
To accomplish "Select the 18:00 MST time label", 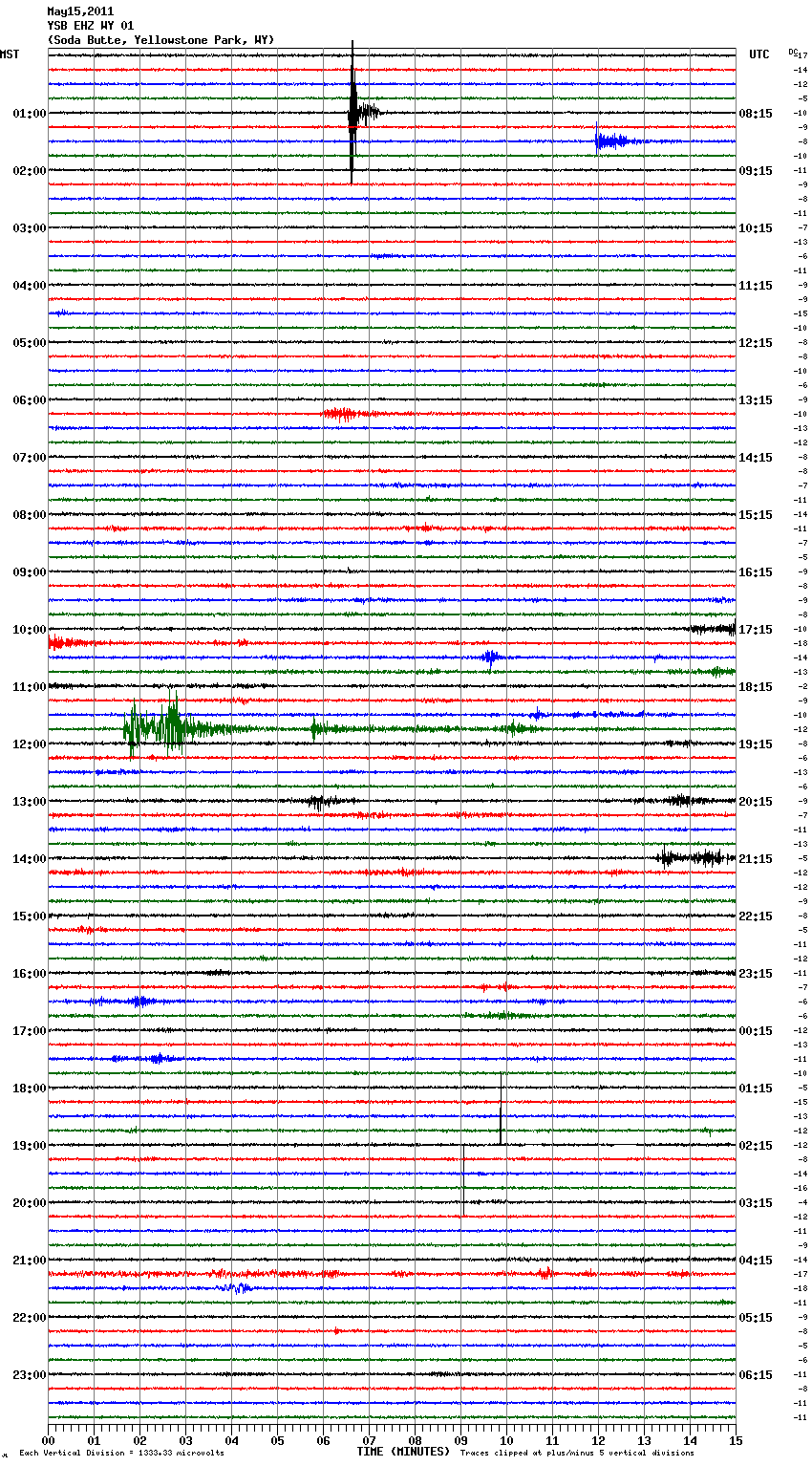I will point(30,1089).
